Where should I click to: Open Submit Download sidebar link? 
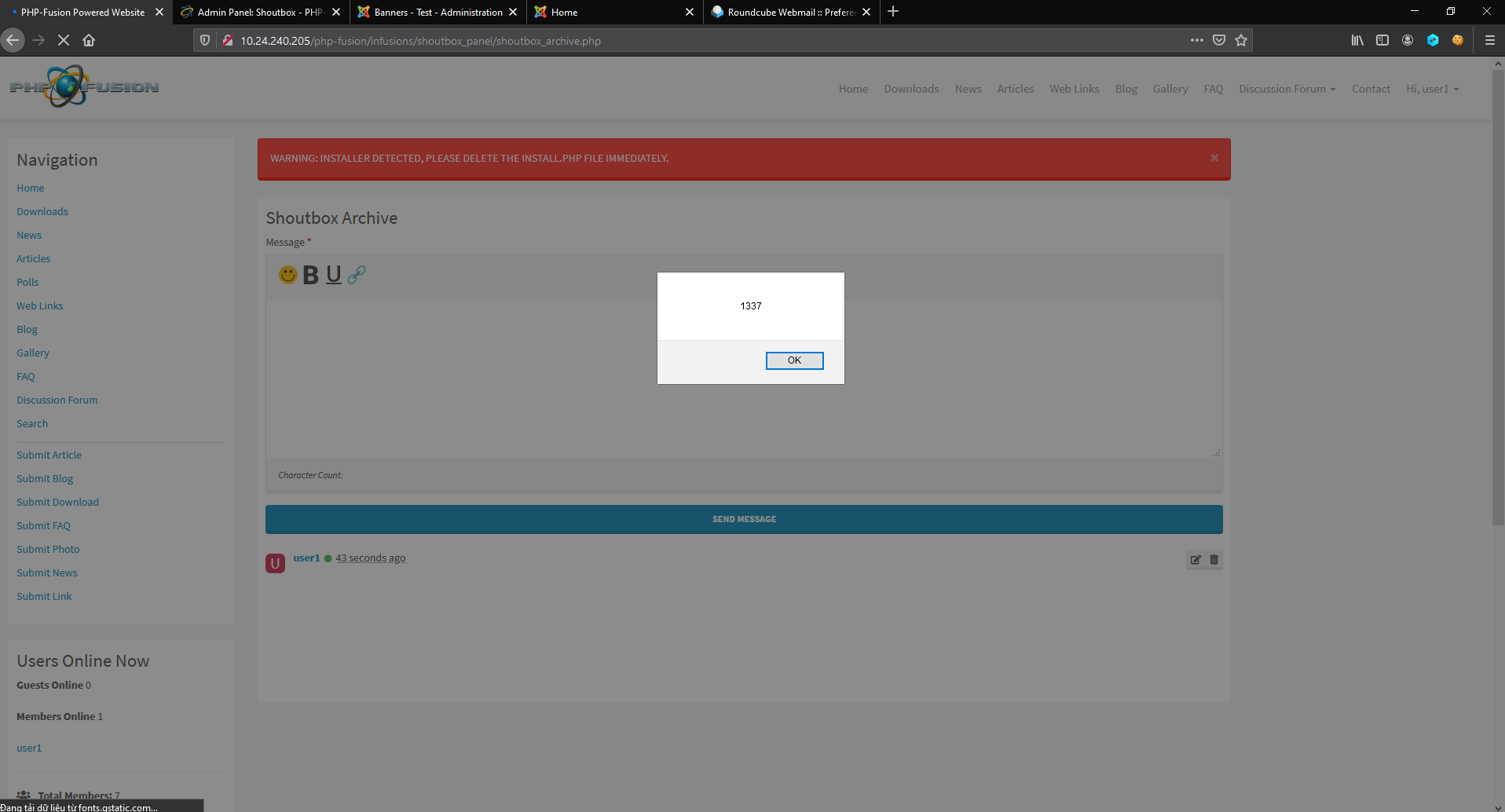[x=57, y=502]
